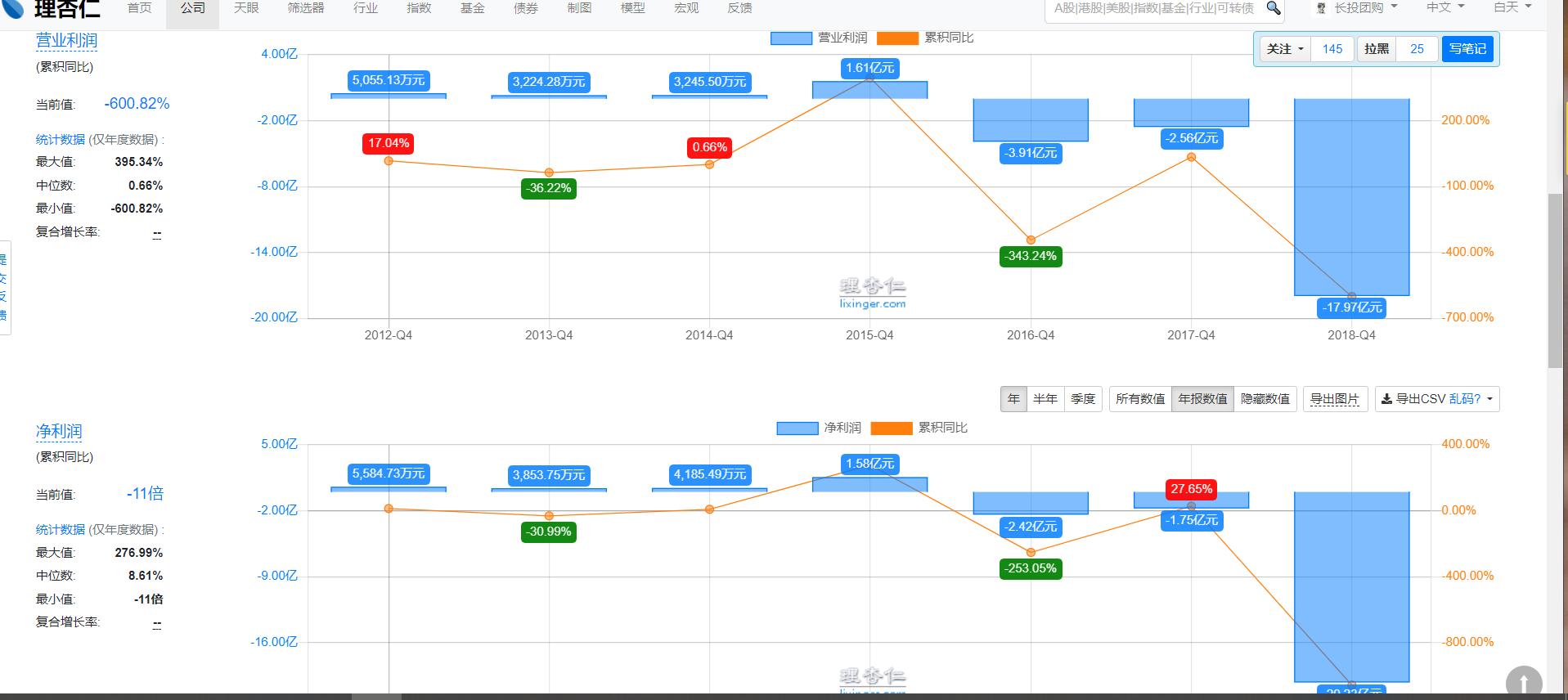Open the 行业 nav item
The image size is (1568, 700).
pos(366,8)
